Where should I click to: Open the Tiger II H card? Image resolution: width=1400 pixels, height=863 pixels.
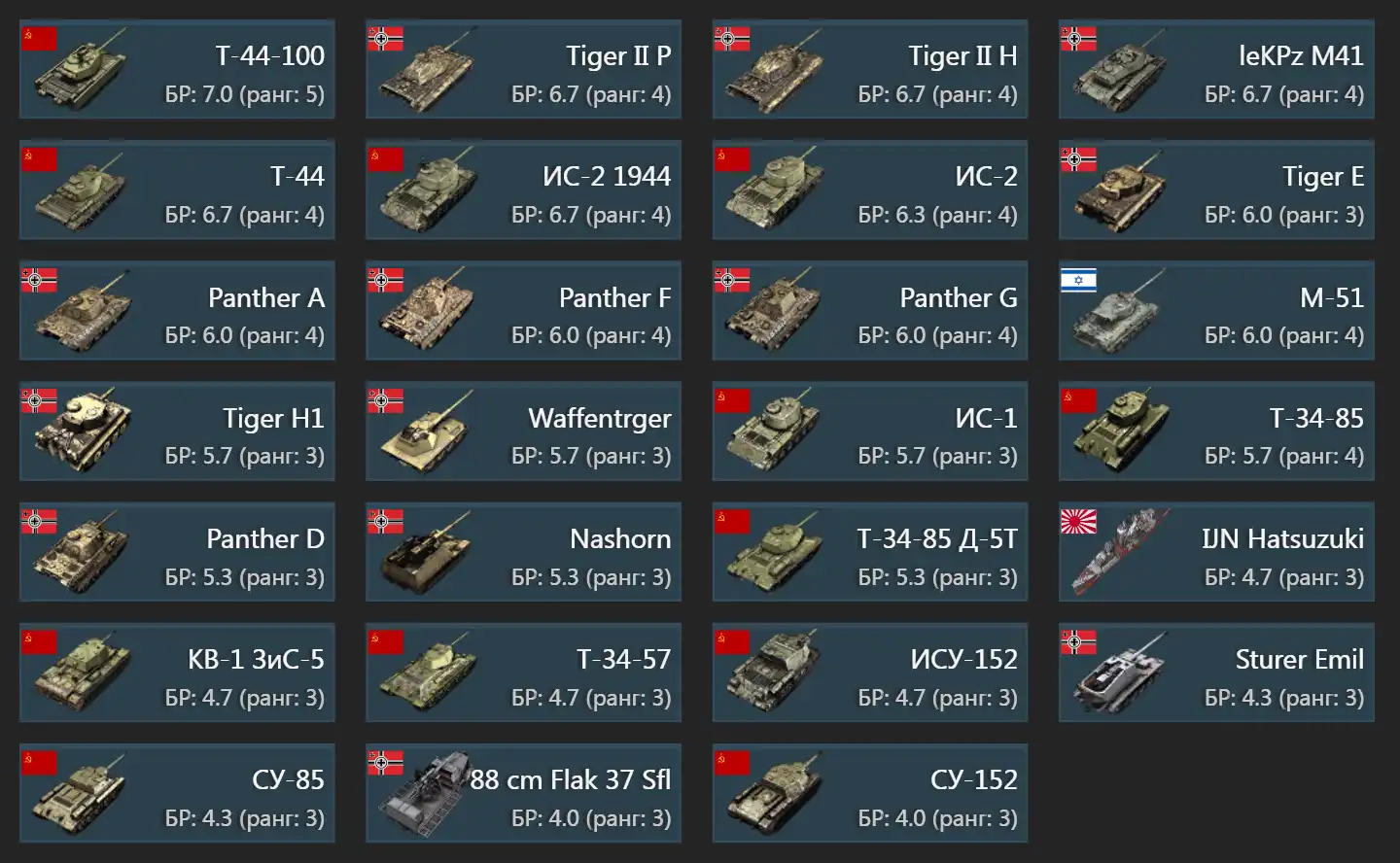coord(870,69)
